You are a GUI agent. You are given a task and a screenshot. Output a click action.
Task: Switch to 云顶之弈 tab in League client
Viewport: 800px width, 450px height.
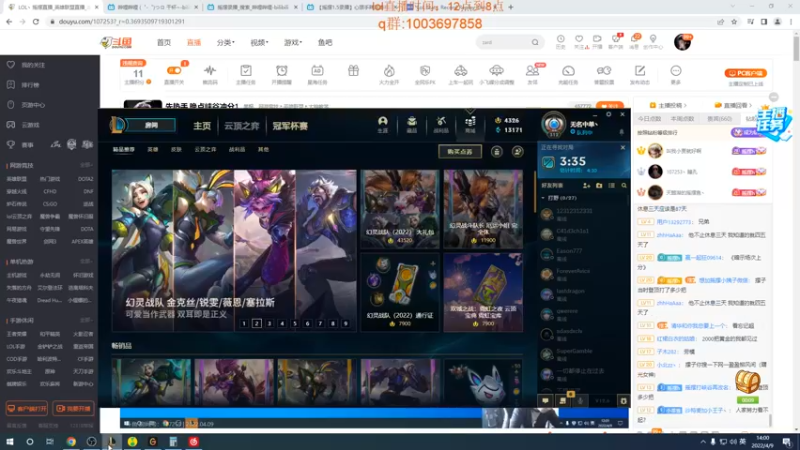(x=242, y=126)
